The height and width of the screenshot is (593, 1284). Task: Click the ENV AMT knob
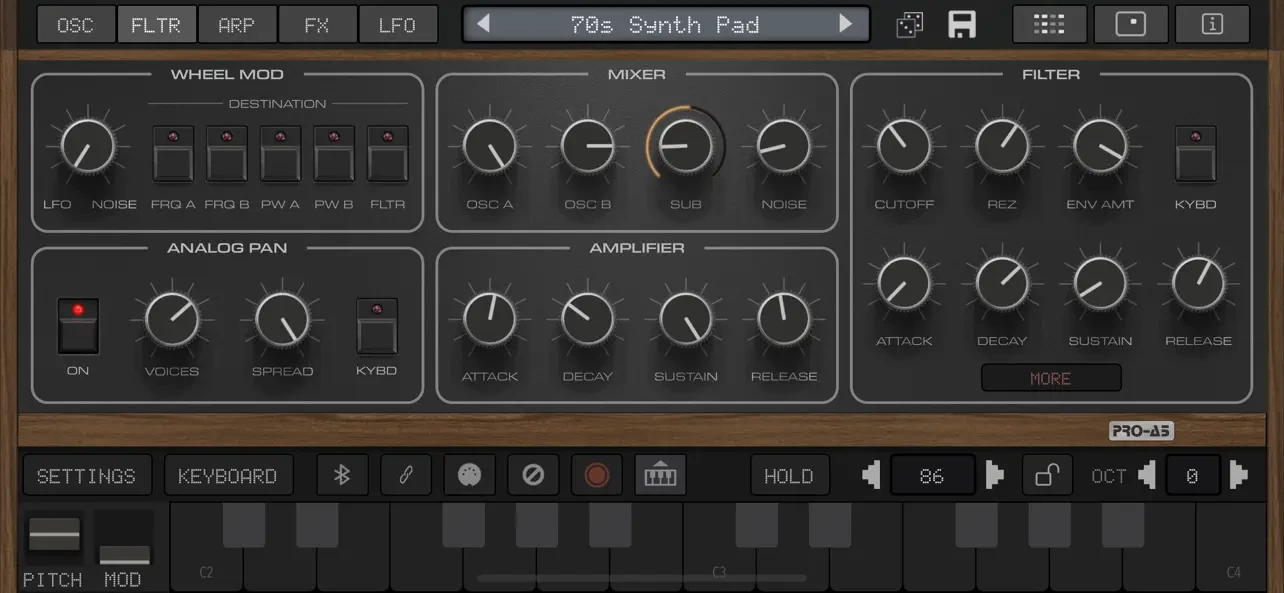click(x=1100, y=147)
